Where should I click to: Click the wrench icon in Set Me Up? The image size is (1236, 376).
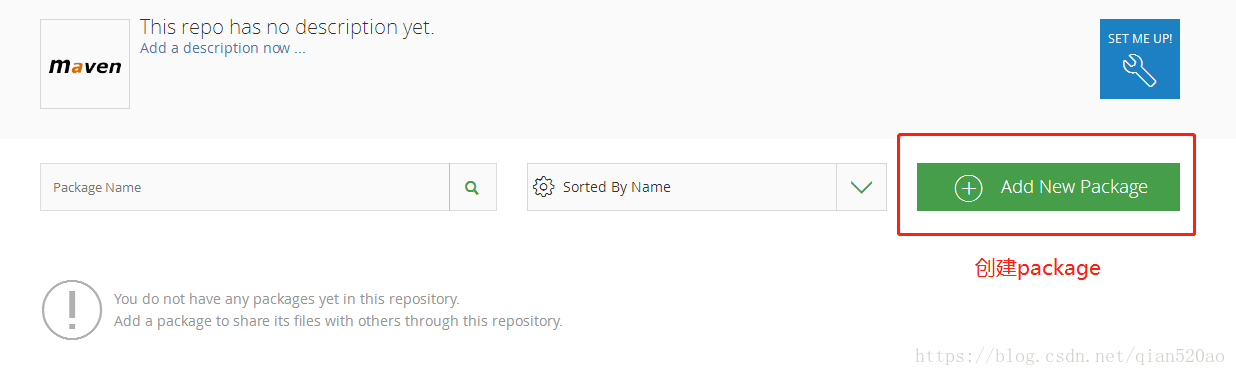tap(1139, 70)
